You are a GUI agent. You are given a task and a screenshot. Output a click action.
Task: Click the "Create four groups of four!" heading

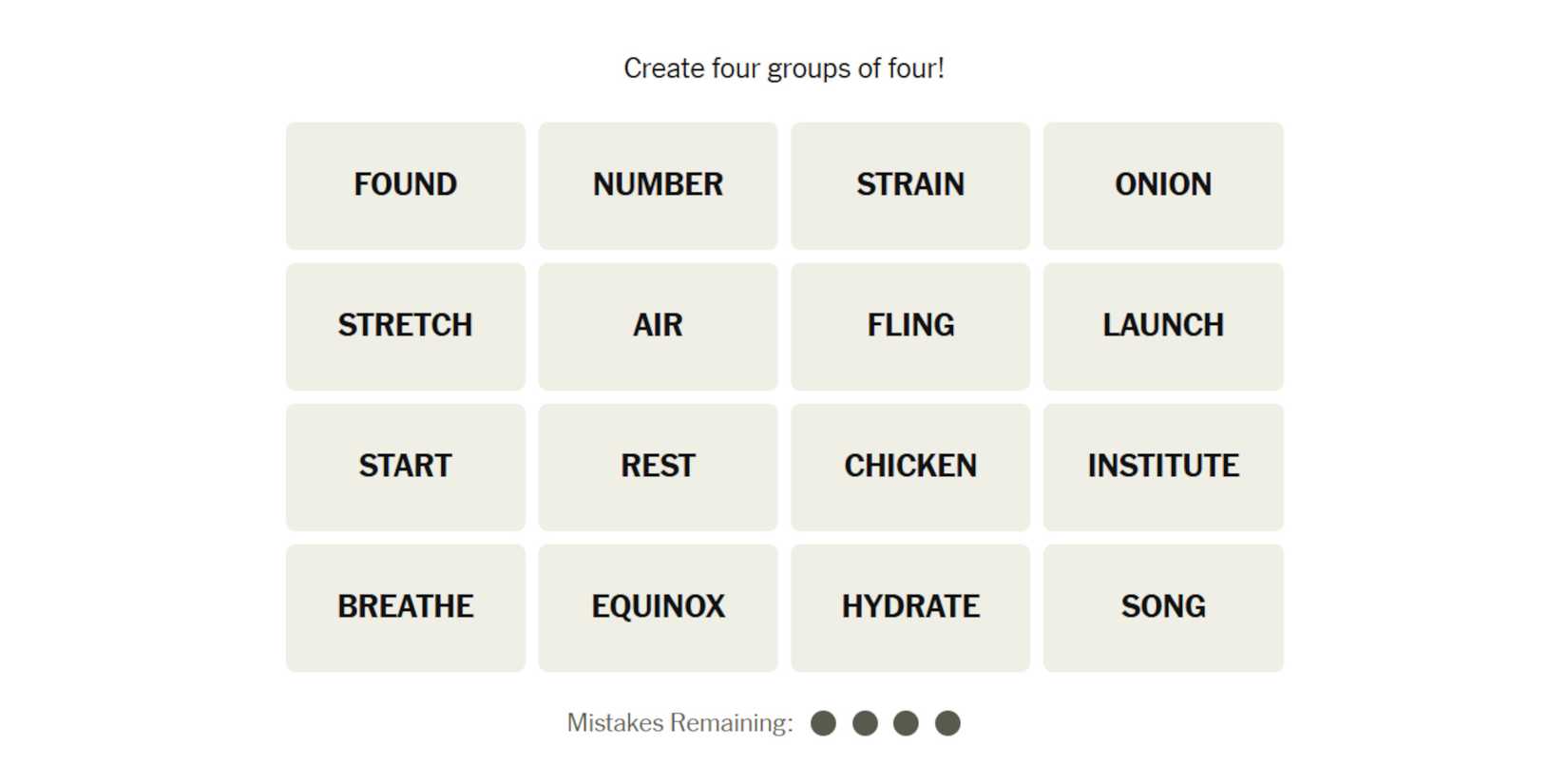click(x=784, y=68)
